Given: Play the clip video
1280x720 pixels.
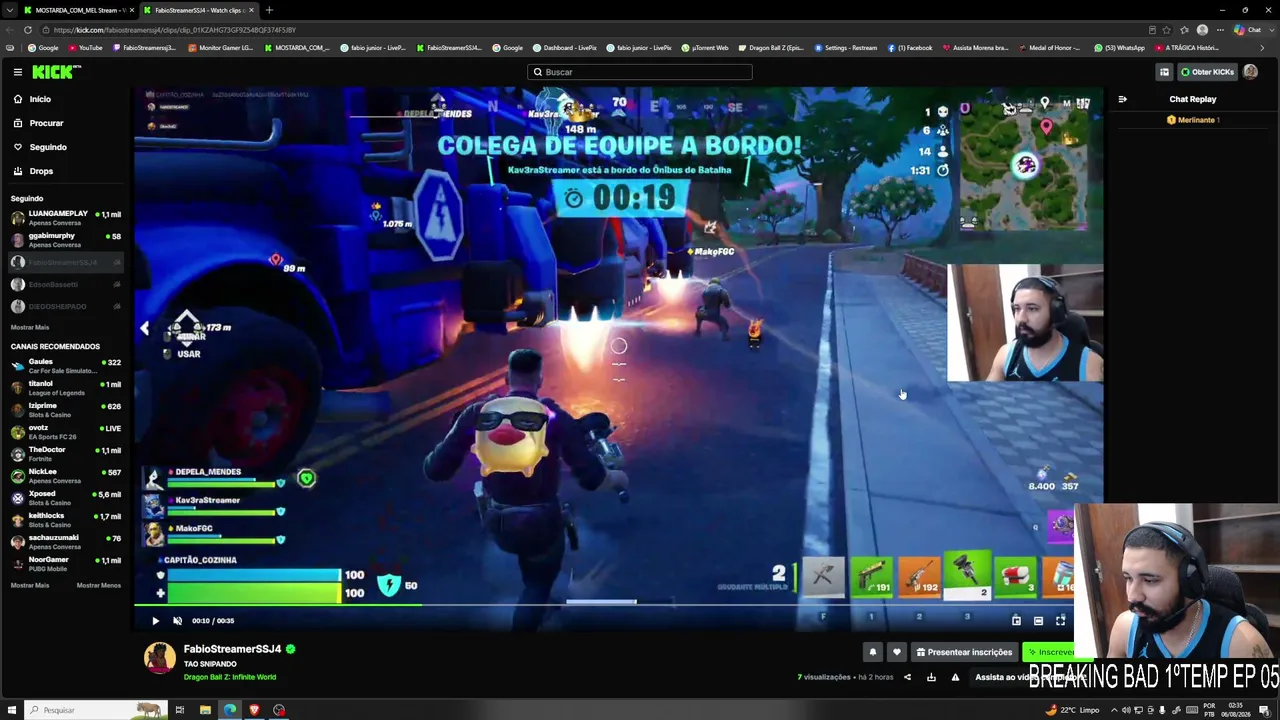Looking at the screenshot, I should 155,621.
